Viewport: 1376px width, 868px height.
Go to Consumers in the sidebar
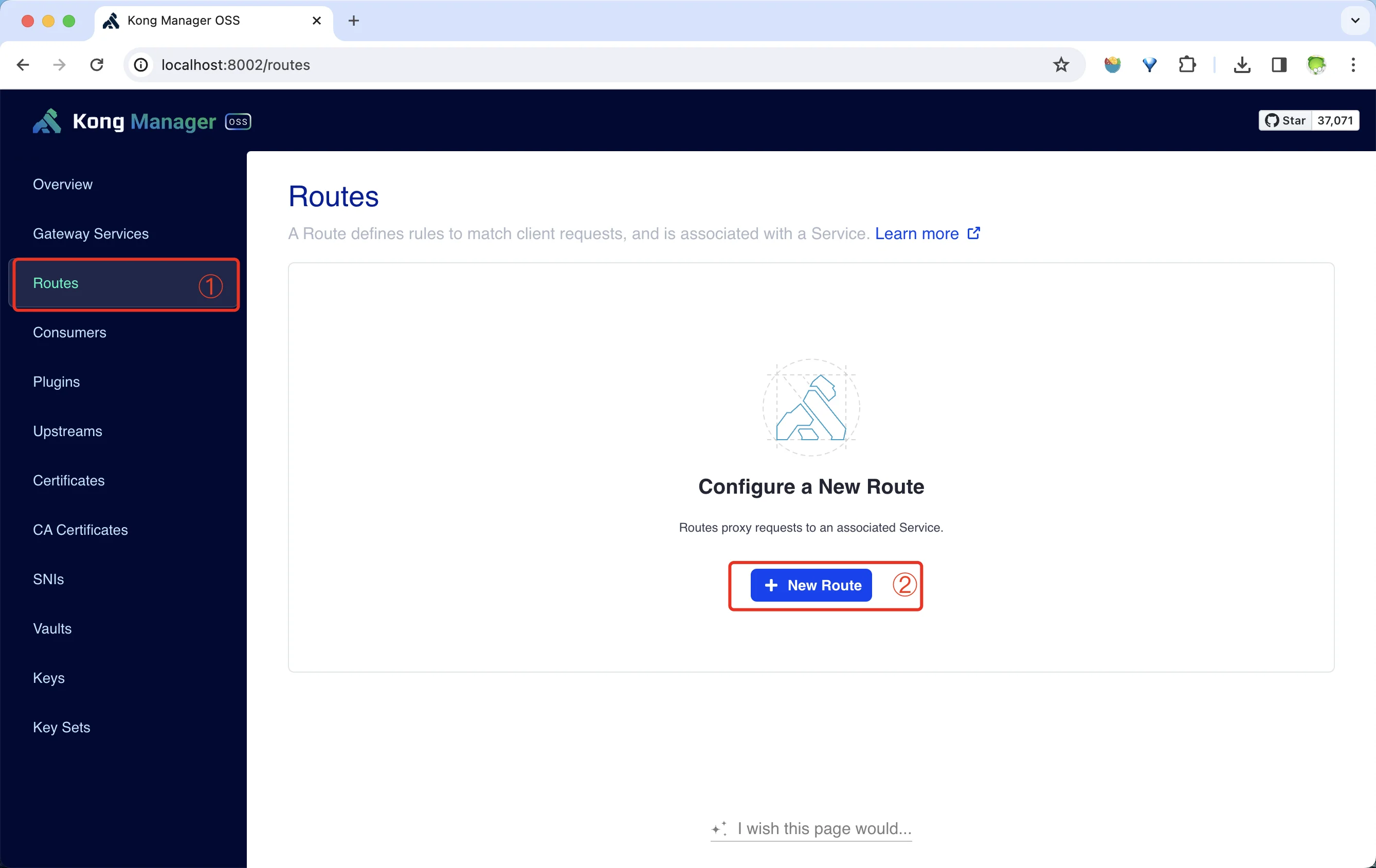pos(70,332)
